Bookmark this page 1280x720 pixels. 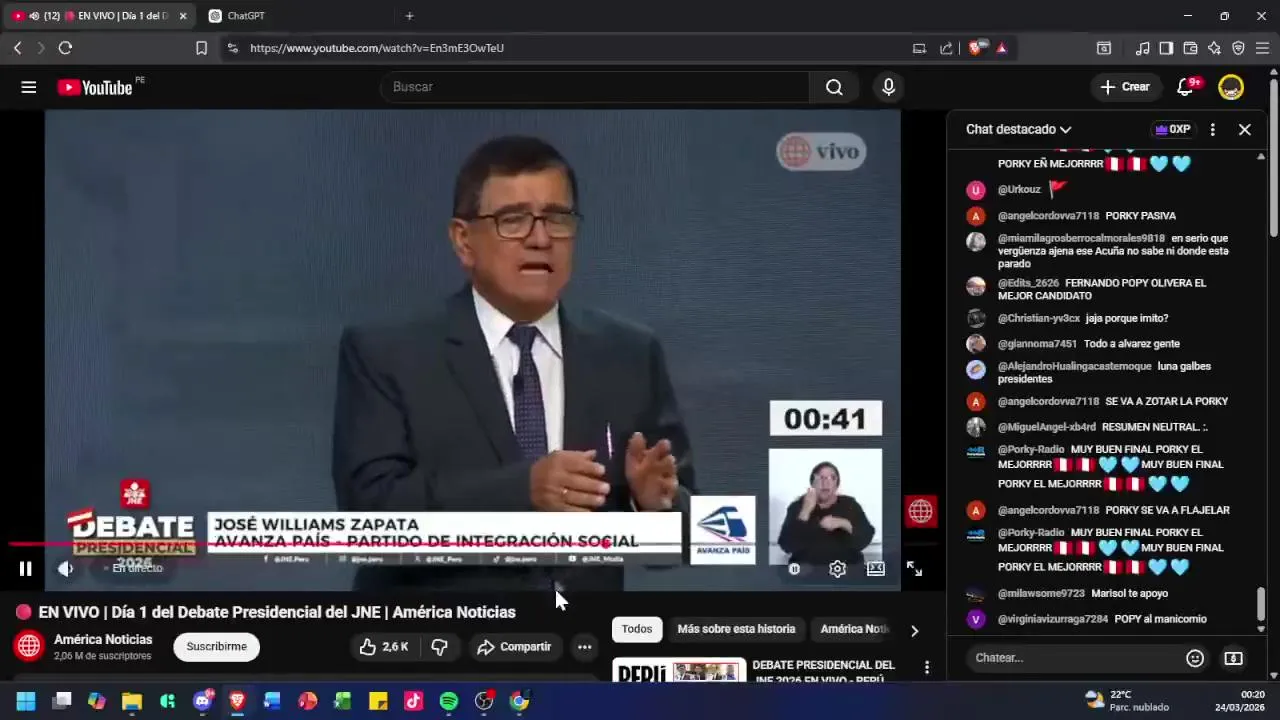(x=201, y=48)
